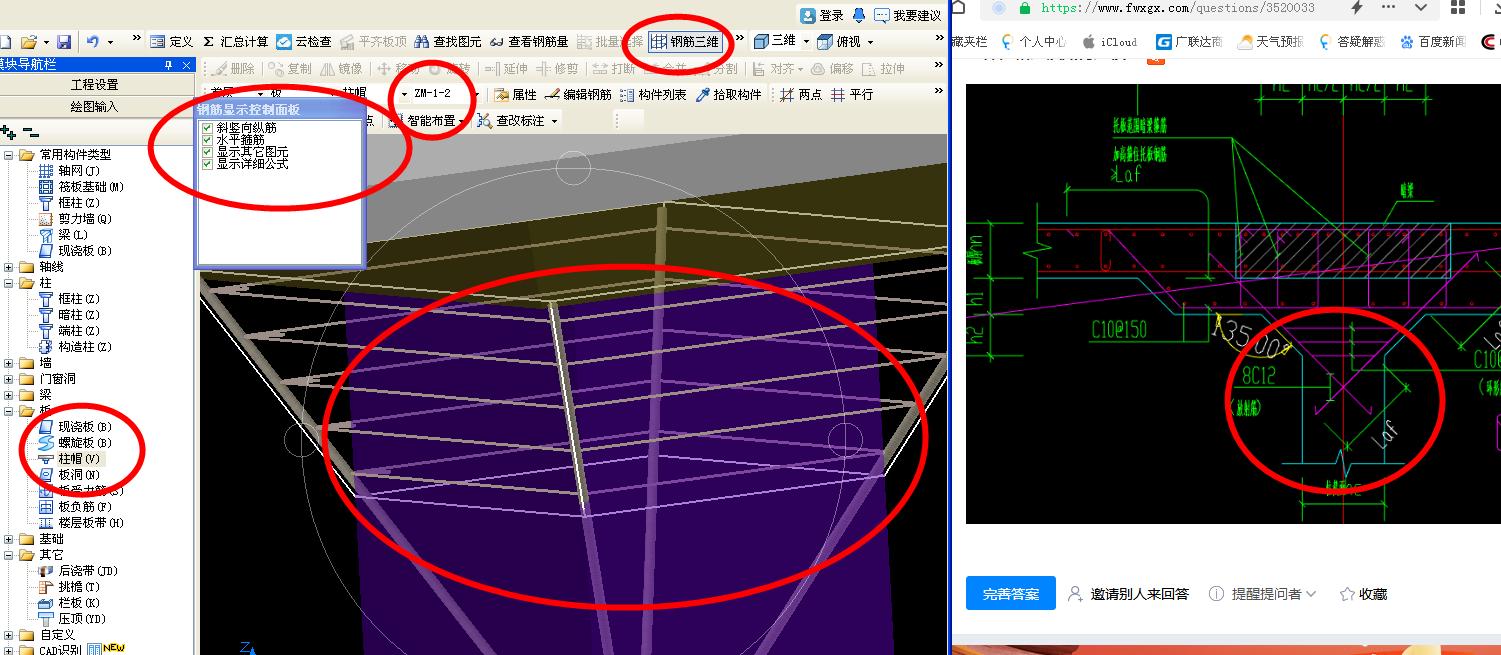The image size is (1501, 655).
Task: Toggle 斜竖向纵筋 checkbox
Action: 207,128
